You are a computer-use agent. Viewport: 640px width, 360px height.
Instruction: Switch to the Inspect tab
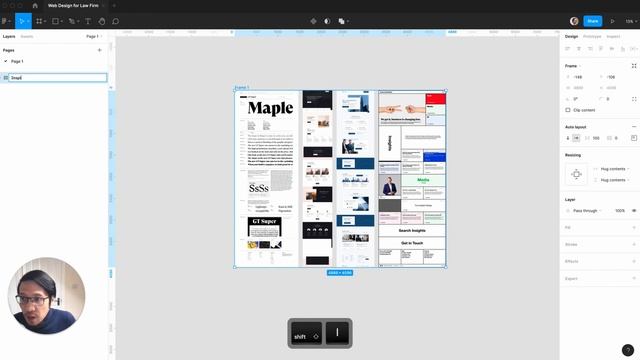pos(613,37)
